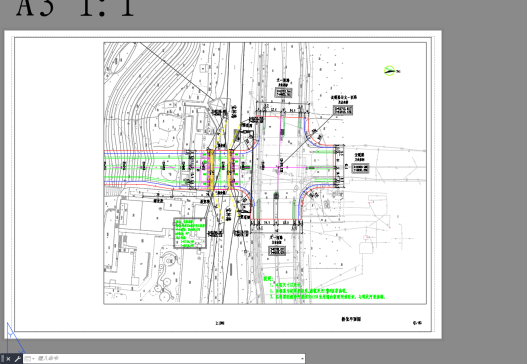Select the green-text info box in drawing
Screen dimensions: 527x364
click(190, 233)
